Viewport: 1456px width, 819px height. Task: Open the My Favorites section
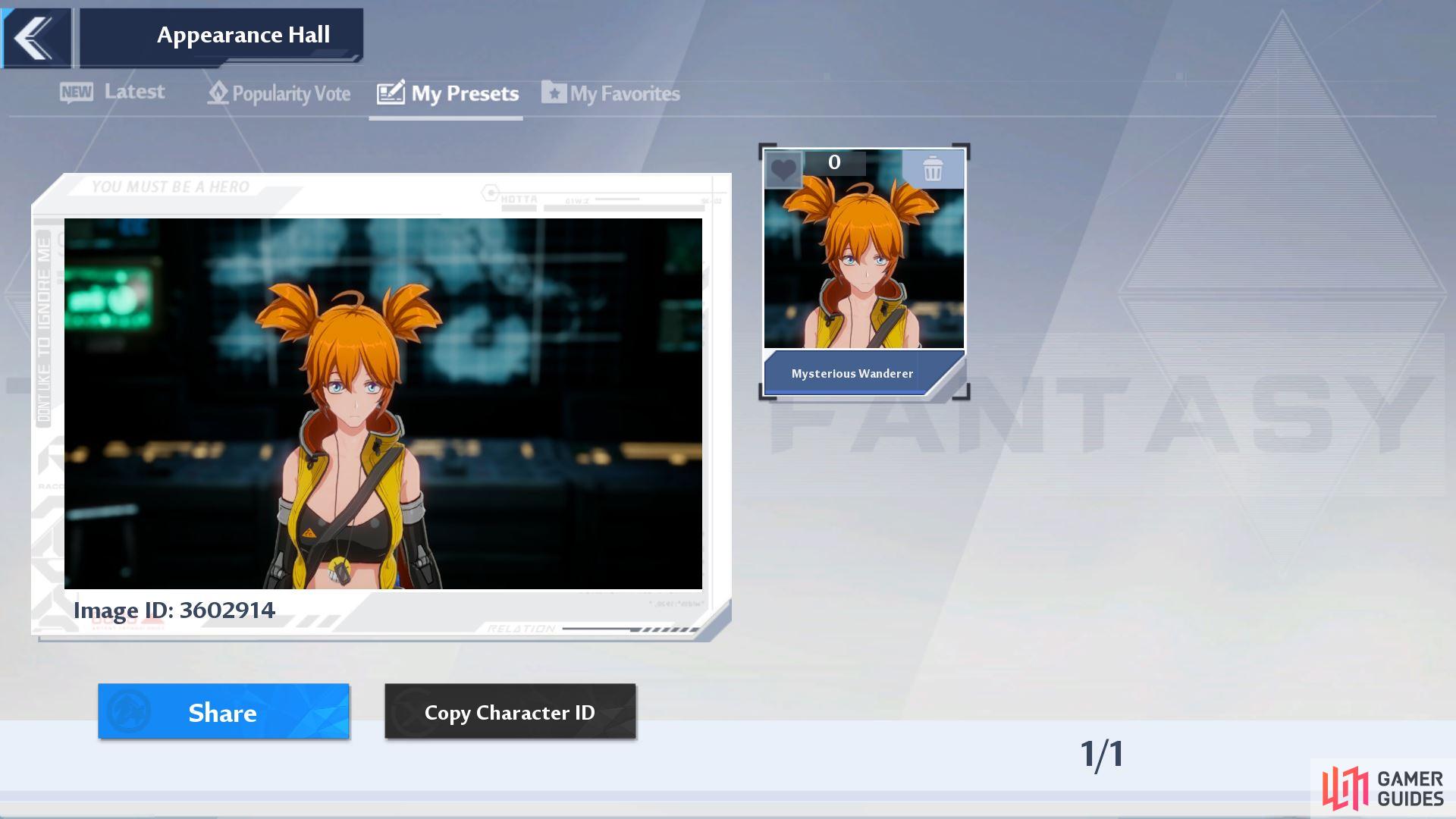click(x=612, y=93)
